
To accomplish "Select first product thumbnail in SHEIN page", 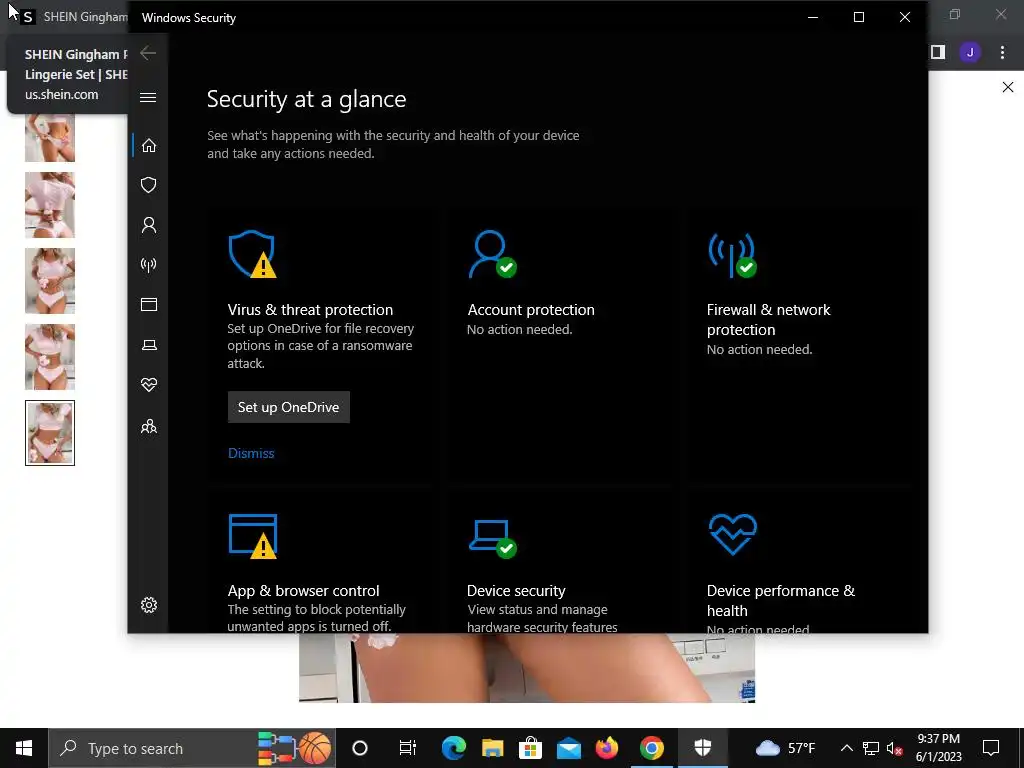I will pos(50,138).
